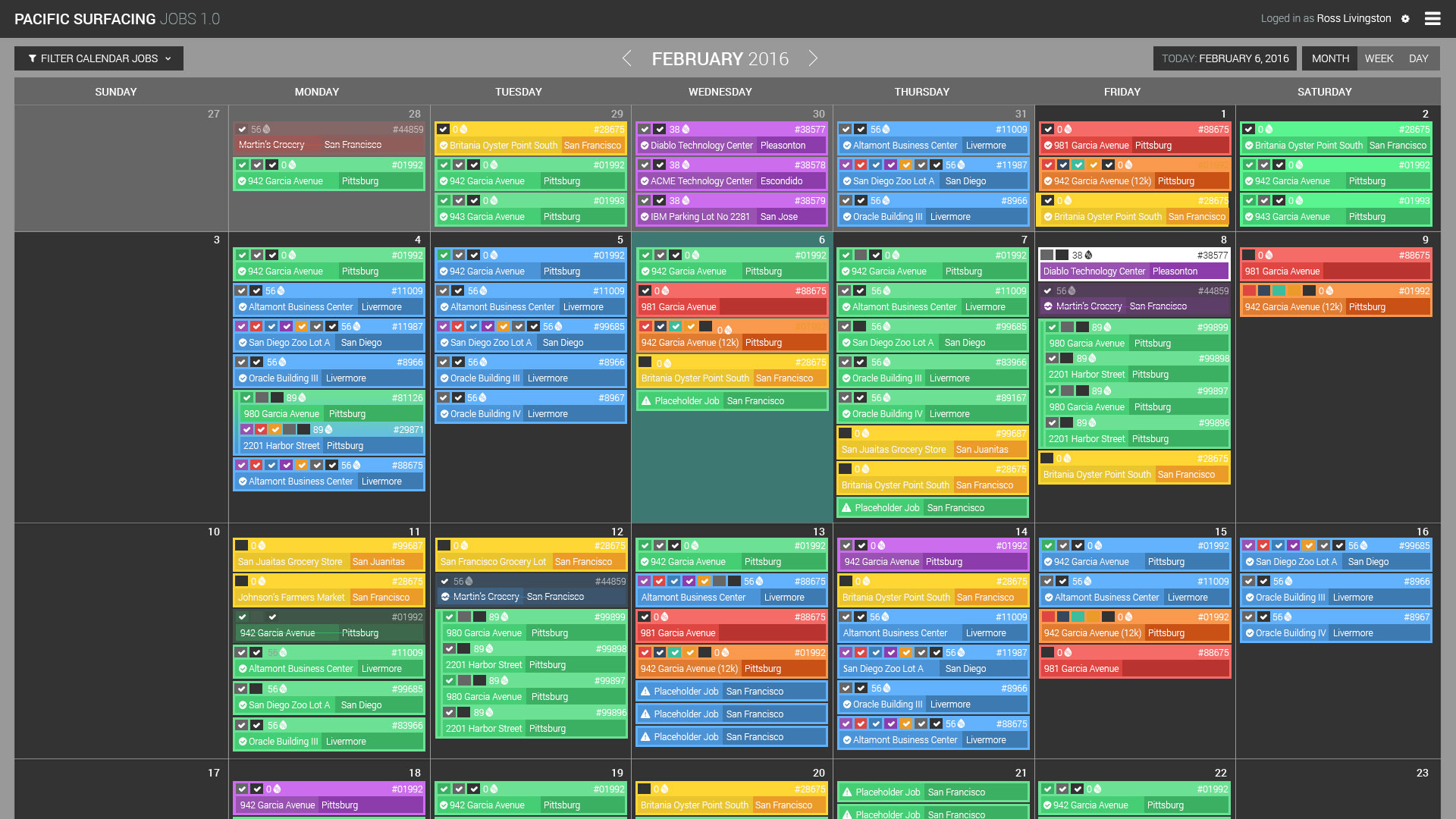This screenshot has width=1456, height=819.
Task: Click warning triangle on Feb 21 first Placeholder Job
Action: tap(847, 792)
